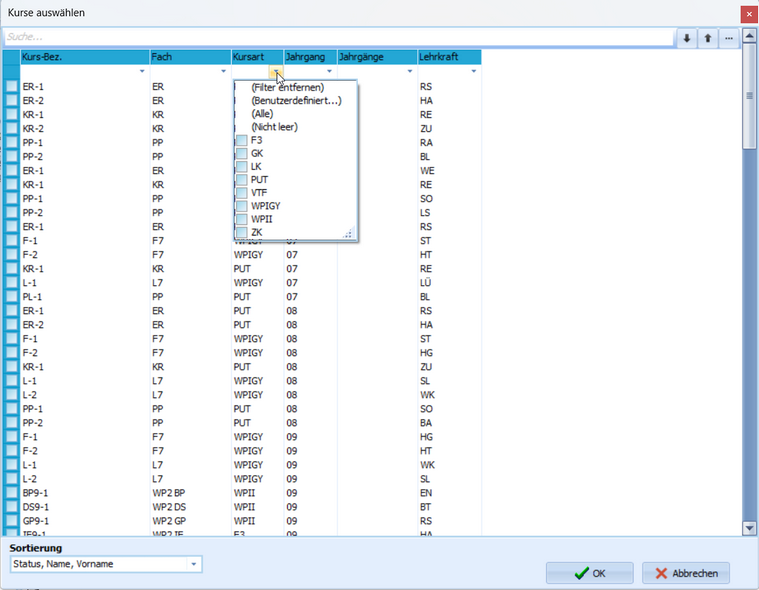The width and height of the screenshot is (759, 590).
Task: Check the row for course PL-1
Action: [x=12, y=297]
